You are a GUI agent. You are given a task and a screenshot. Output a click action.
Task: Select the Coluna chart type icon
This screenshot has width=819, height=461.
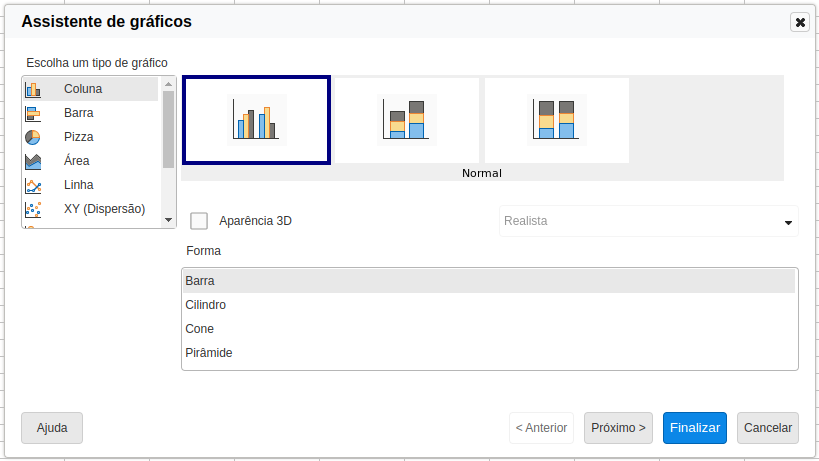coord(33,89)
